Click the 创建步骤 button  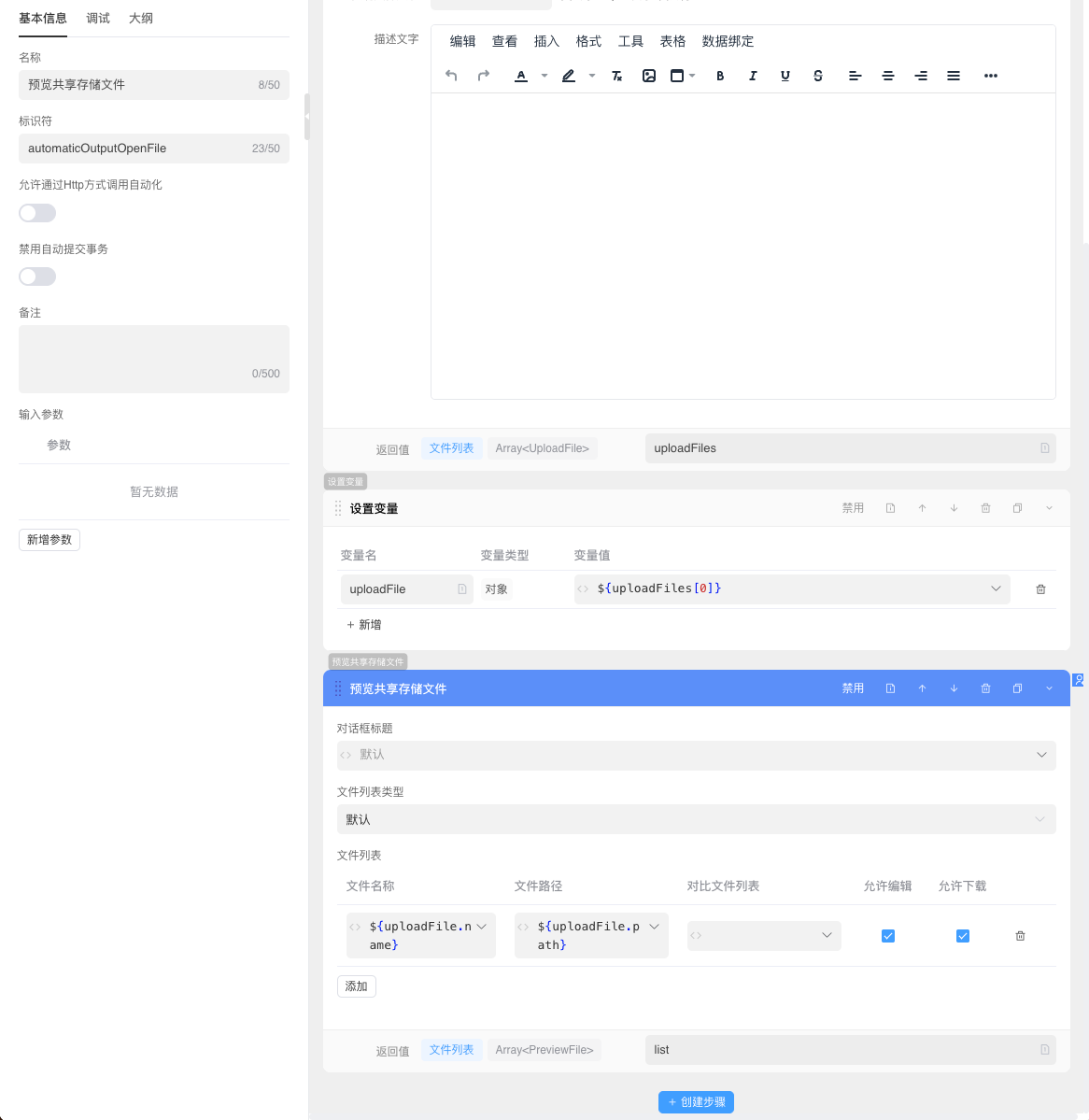[696, 1102]
